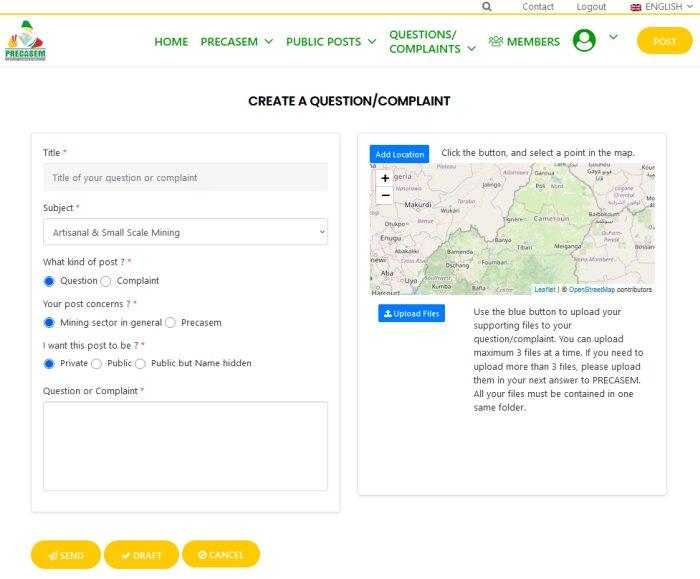Select the Complaint radio button
The width and height of the screenshot is (700, 579).
point(105,281)
